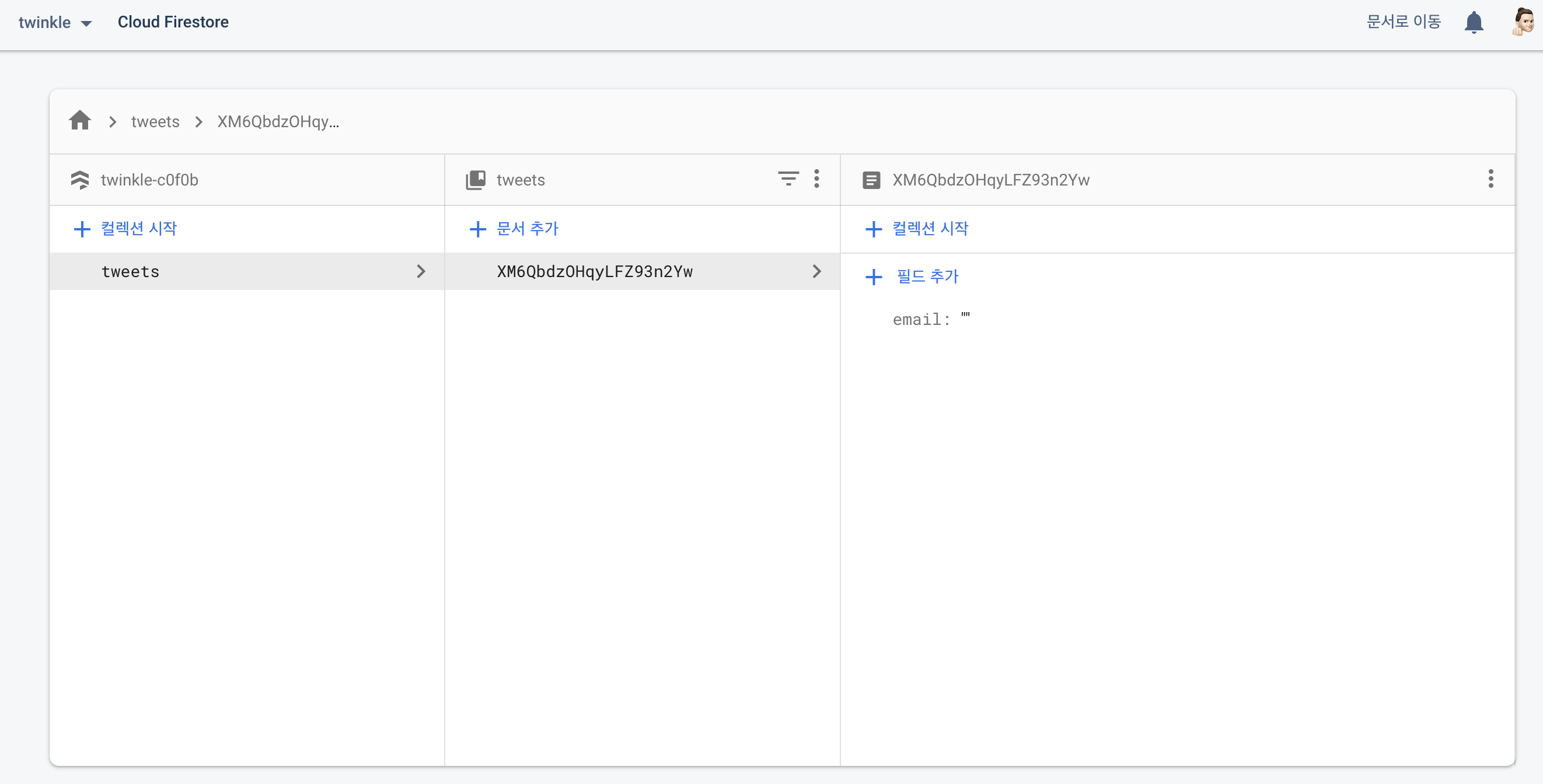Click 컬렉션 시작 under twinkle-c0f0b

[138, 228]
